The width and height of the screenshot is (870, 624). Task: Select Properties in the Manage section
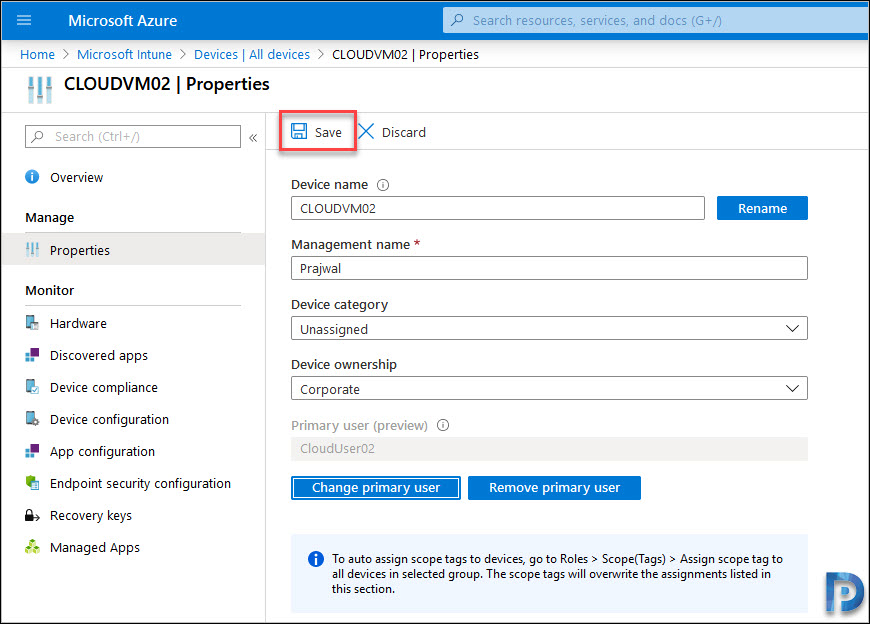pyautogui.click(x=133, y=250)
